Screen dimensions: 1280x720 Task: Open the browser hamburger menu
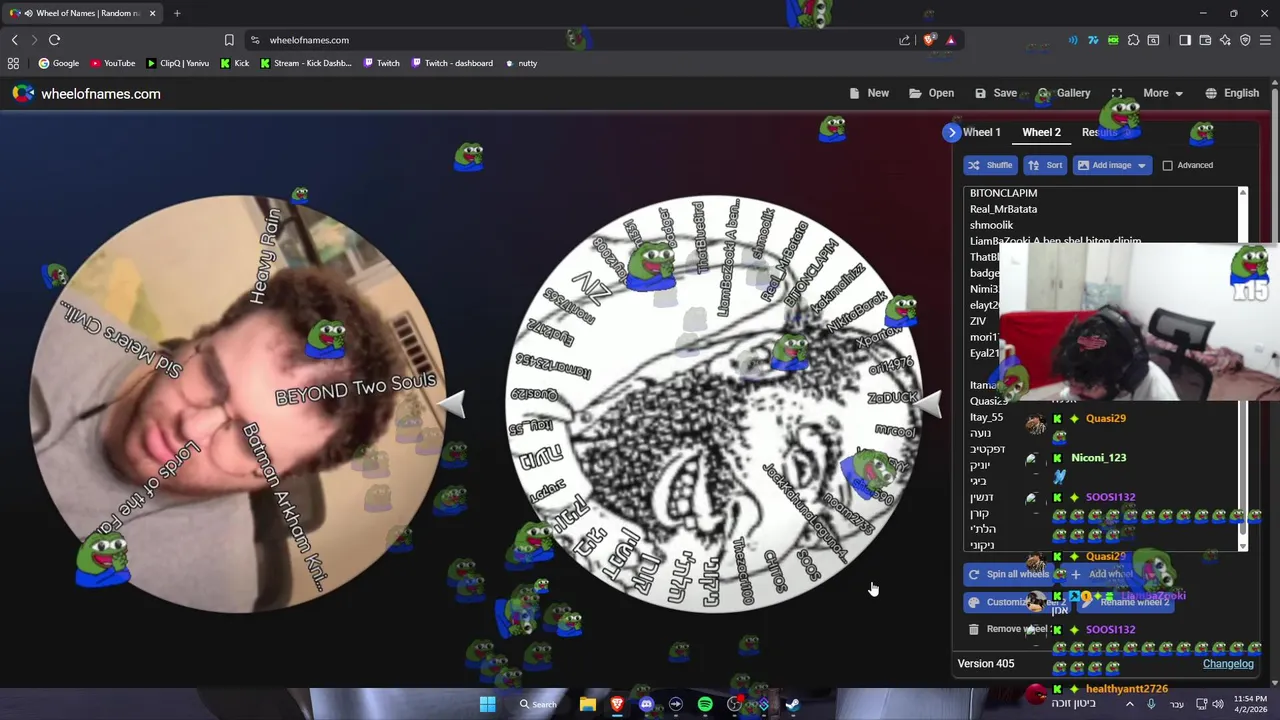tap(1265, 40)
